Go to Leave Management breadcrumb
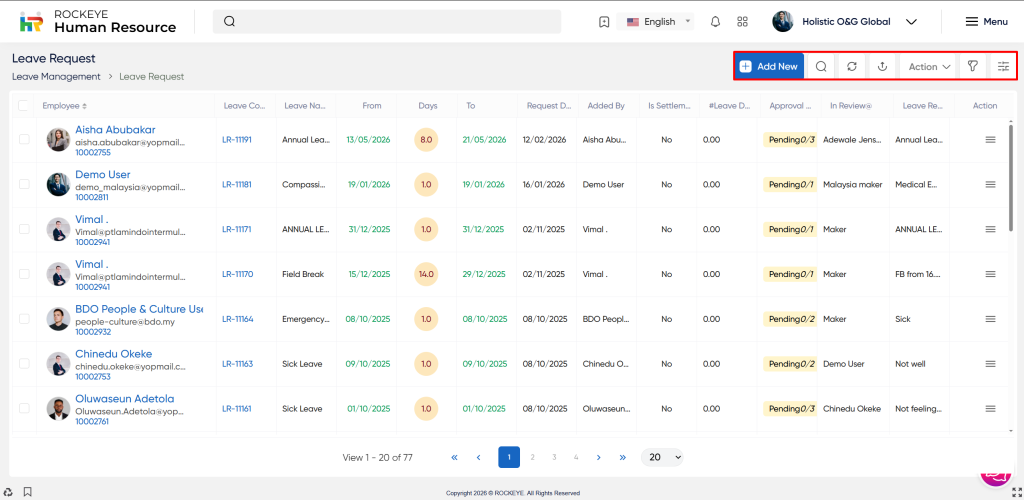The image size is (1024, 500). click(56, 77)
